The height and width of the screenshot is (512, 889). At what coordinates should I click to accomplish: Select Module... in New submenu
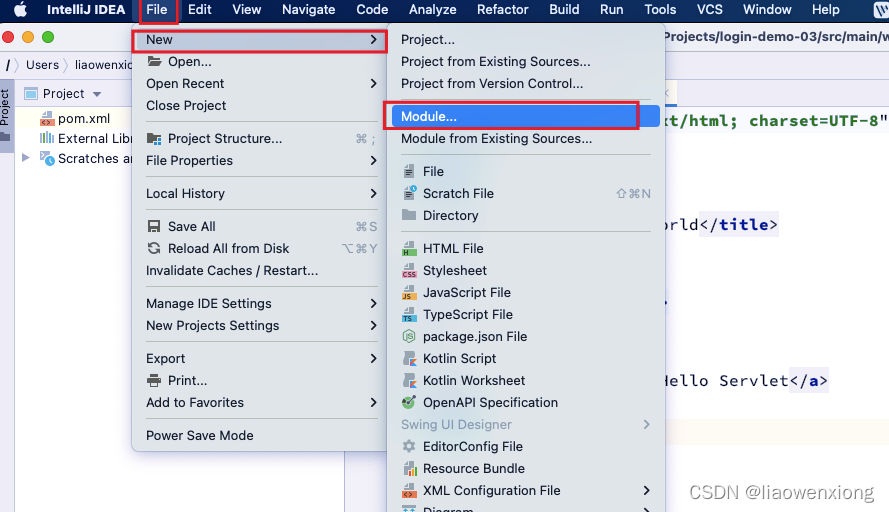(524, 116)
